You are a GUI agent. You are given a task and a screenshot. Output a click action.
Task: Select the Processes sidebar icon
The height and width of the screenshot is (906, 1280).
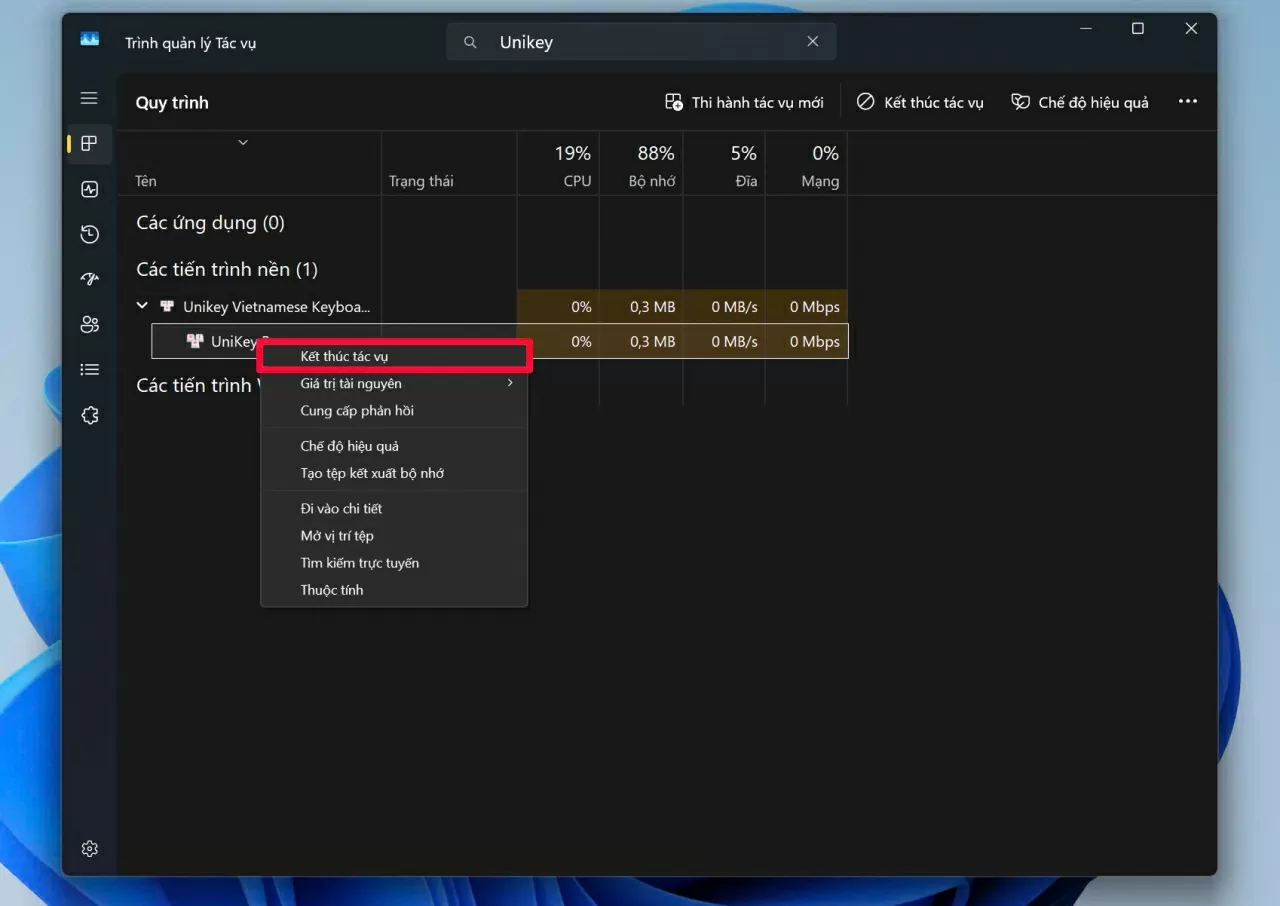click(89, 144)
